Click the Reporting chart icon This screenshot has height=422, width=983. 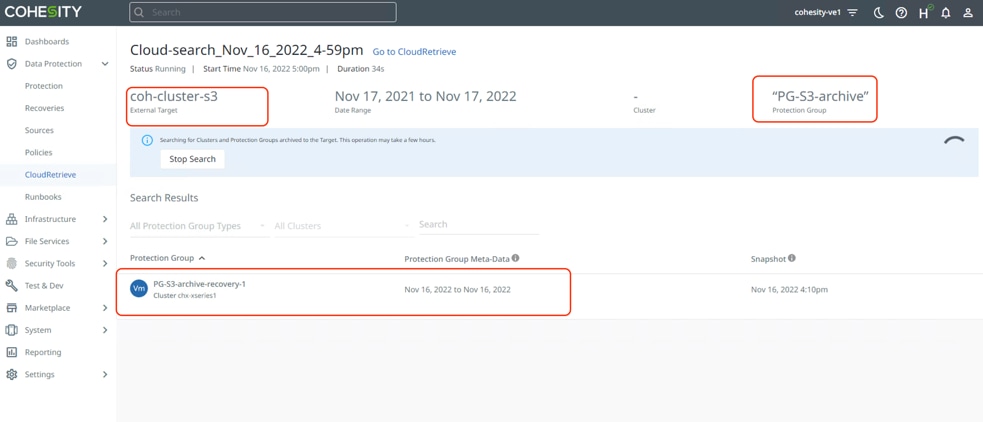(x=11, y=352)
